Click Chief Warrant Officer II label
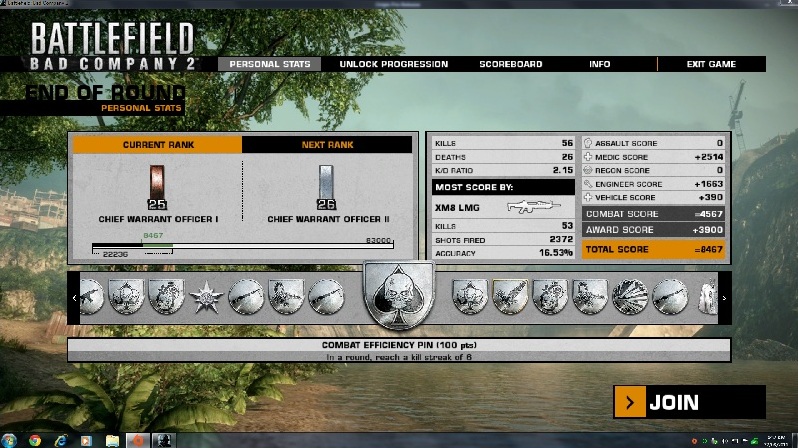This screenshot has height=448, width=798. click(328, 219)
